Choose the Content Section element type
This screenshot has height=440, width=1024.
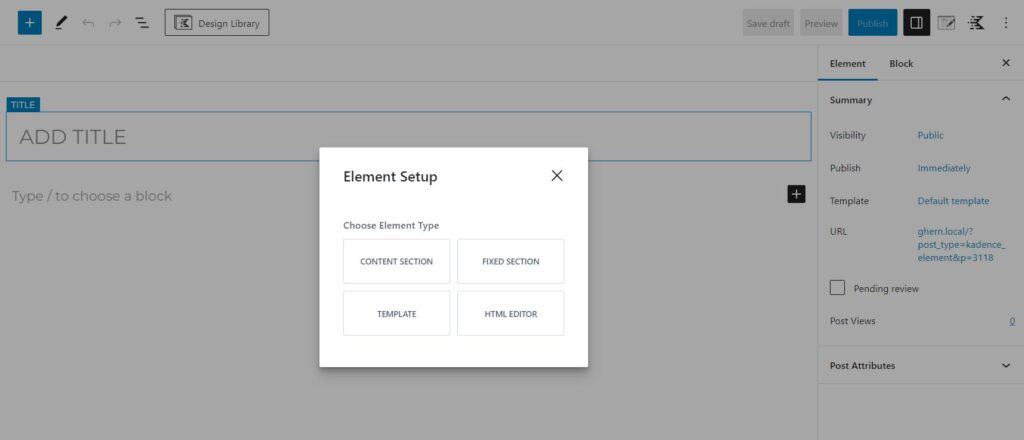coord(396,261)
